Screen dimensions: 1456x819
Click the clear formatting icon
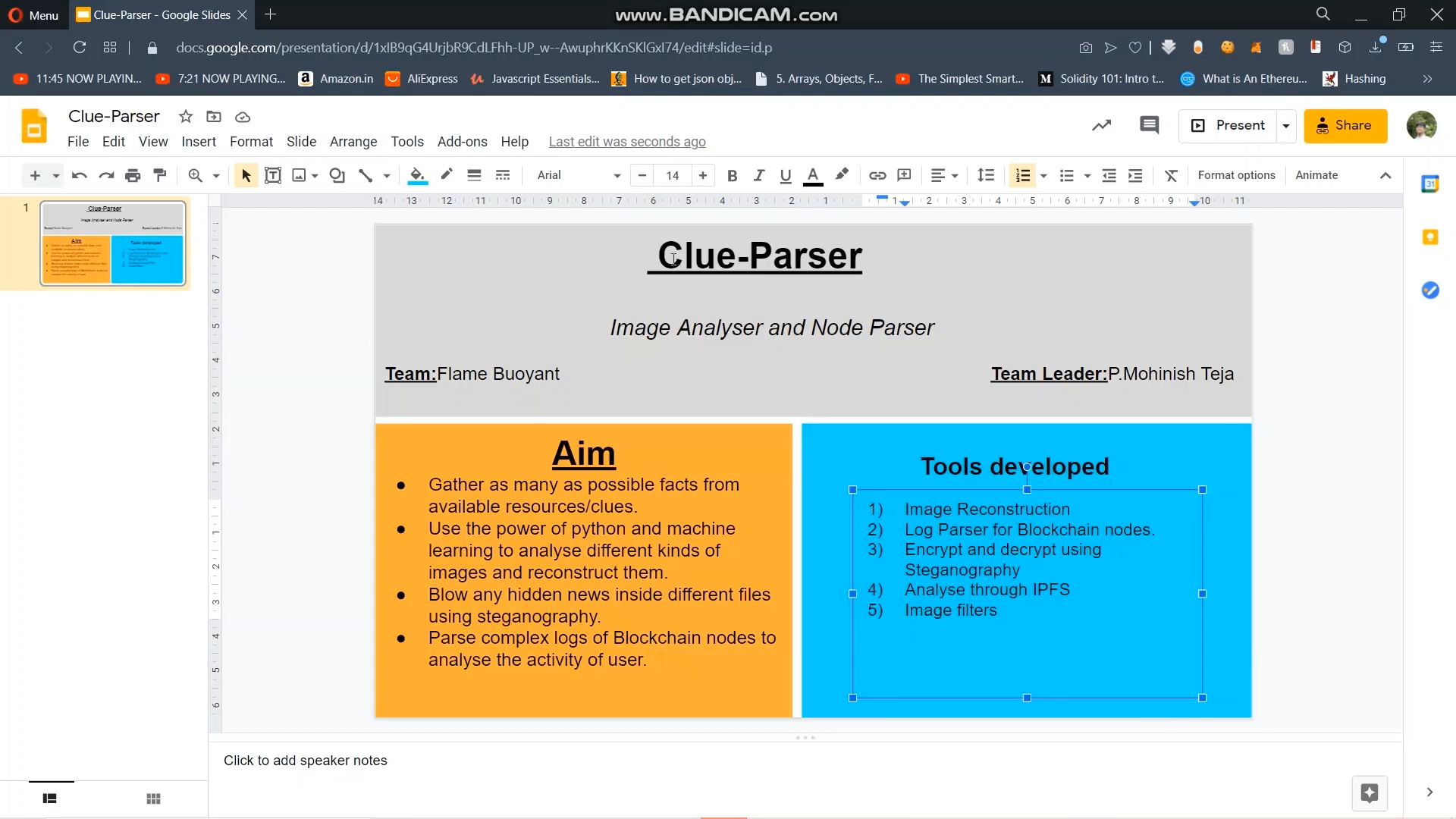click(x=1171, y=175)
